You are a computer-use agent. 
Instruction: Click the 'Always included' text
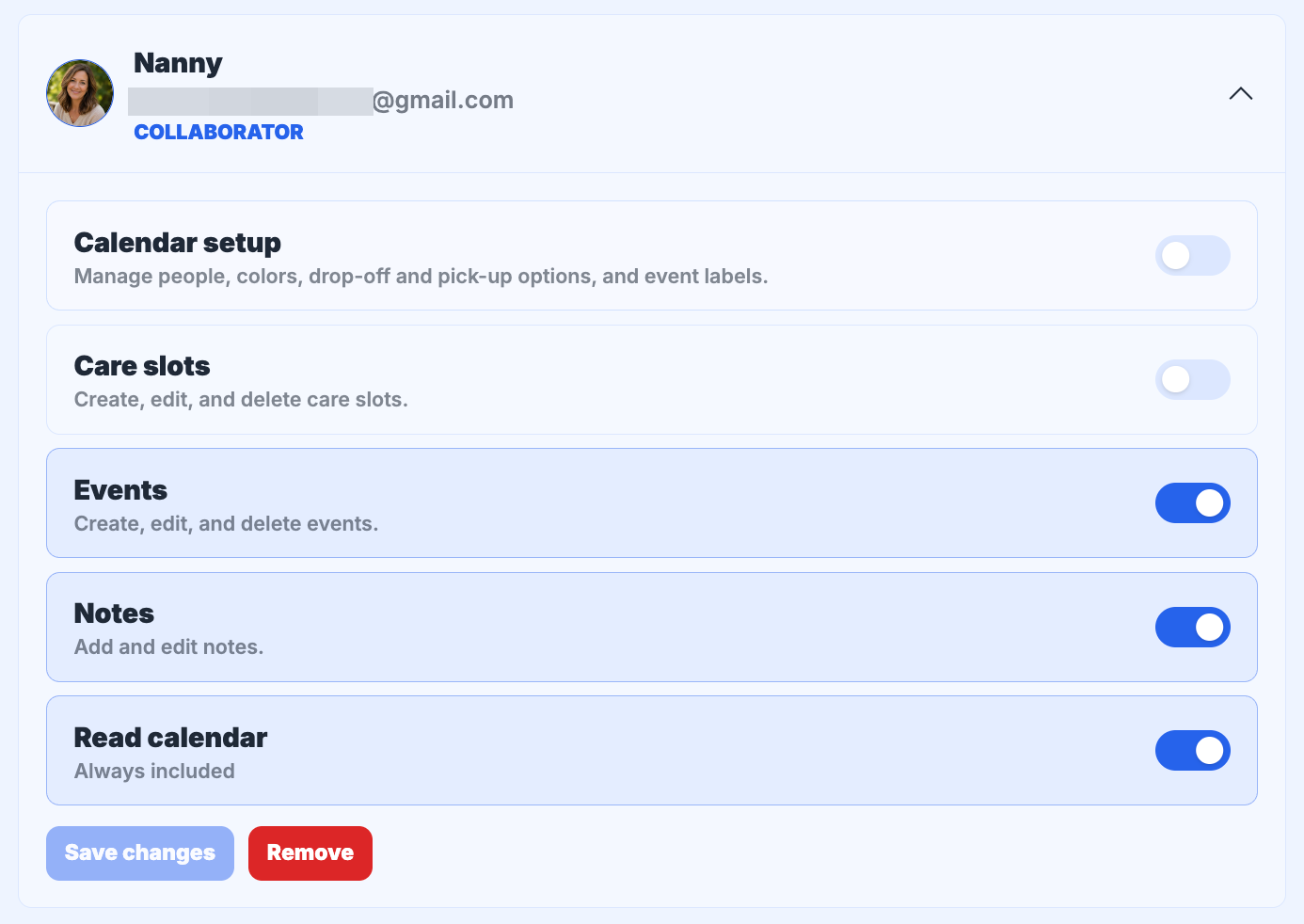point(154,772)
